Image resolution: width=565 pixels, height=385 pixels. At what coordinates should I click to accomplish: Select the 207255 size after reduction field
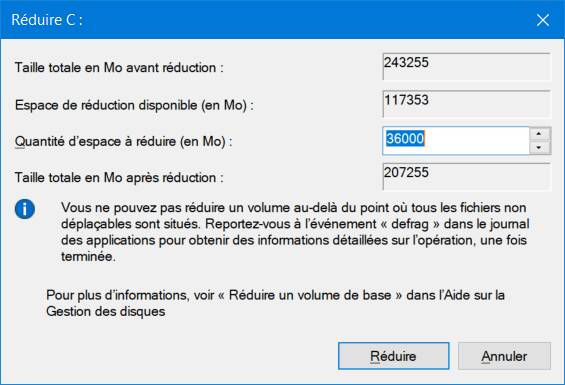(x=467, y=176)
